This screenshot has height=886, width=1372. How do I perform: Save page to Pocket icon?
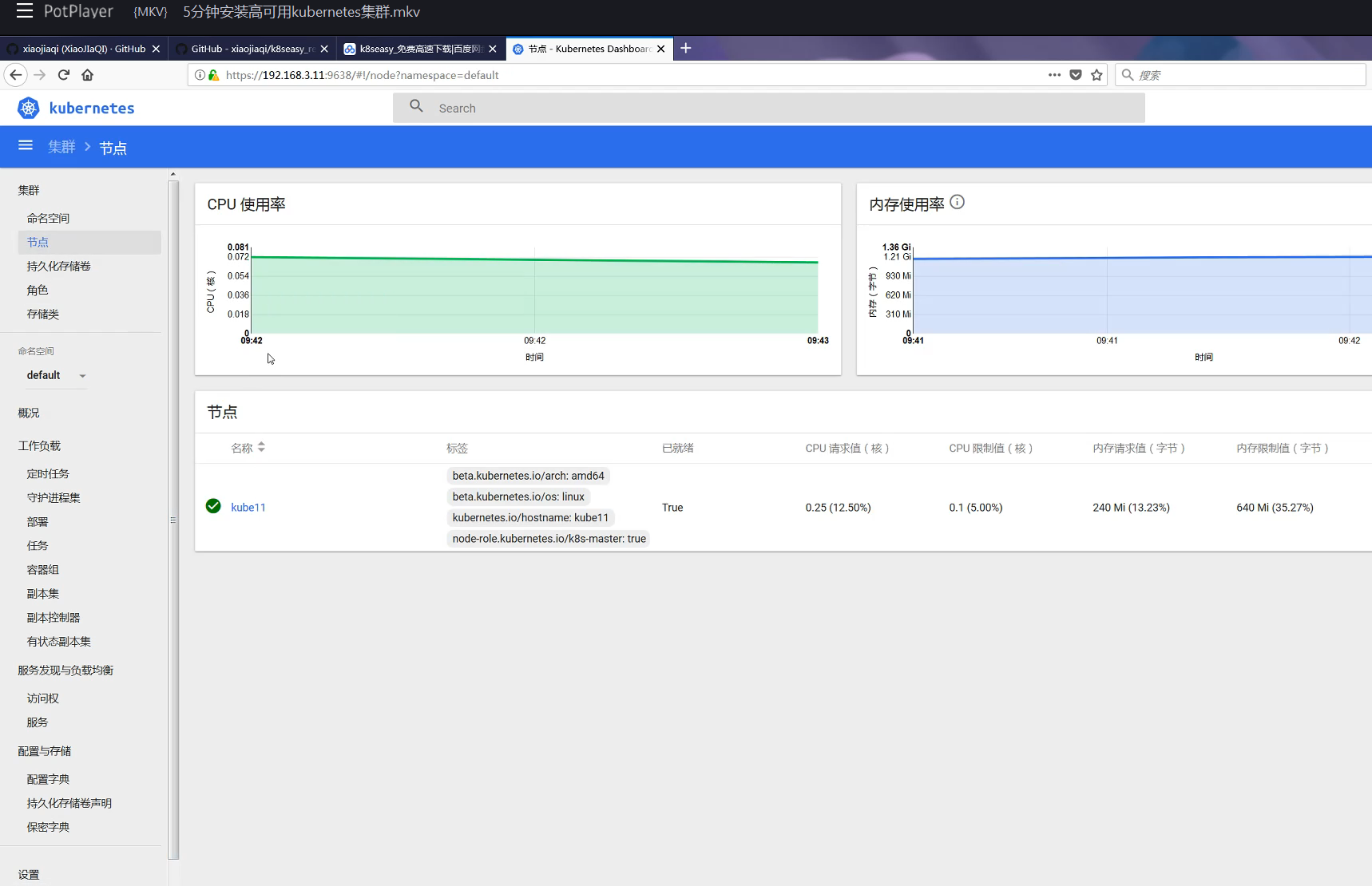[1076, 75]
